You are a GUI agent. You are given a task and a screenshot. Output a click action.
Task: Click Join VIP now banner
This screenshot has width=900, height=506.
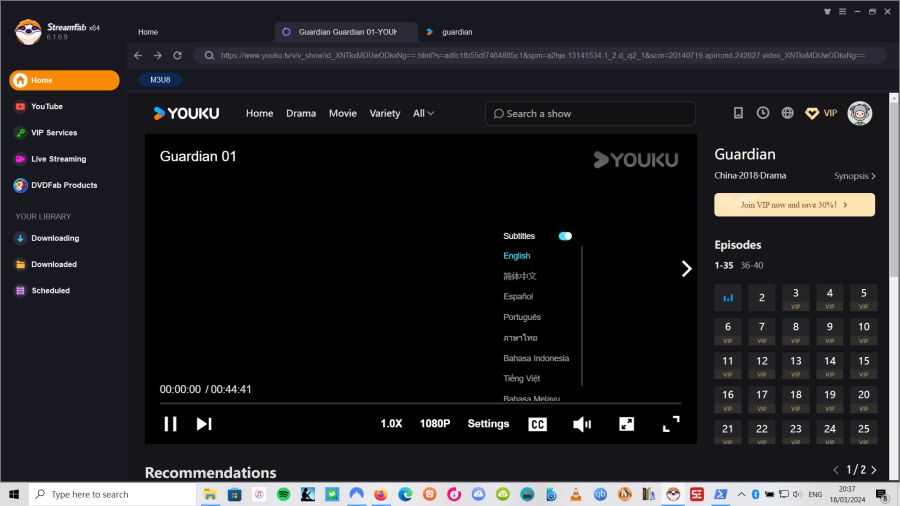point(794,204)
